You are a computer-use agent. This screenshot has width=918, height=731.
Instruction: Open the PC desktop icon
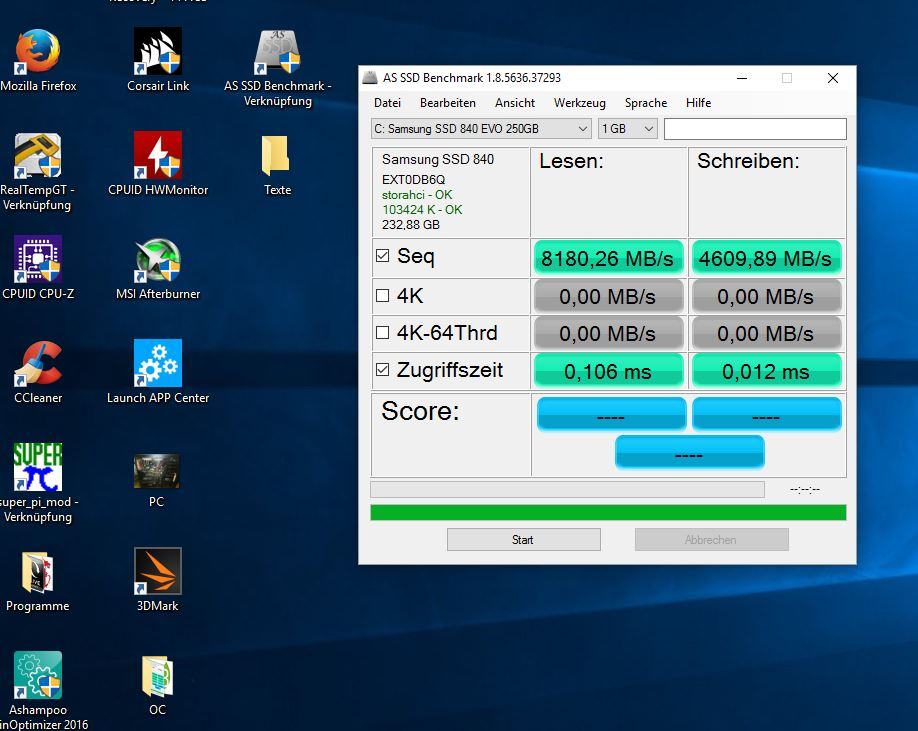pyautogui.click(x=157, y=471)
